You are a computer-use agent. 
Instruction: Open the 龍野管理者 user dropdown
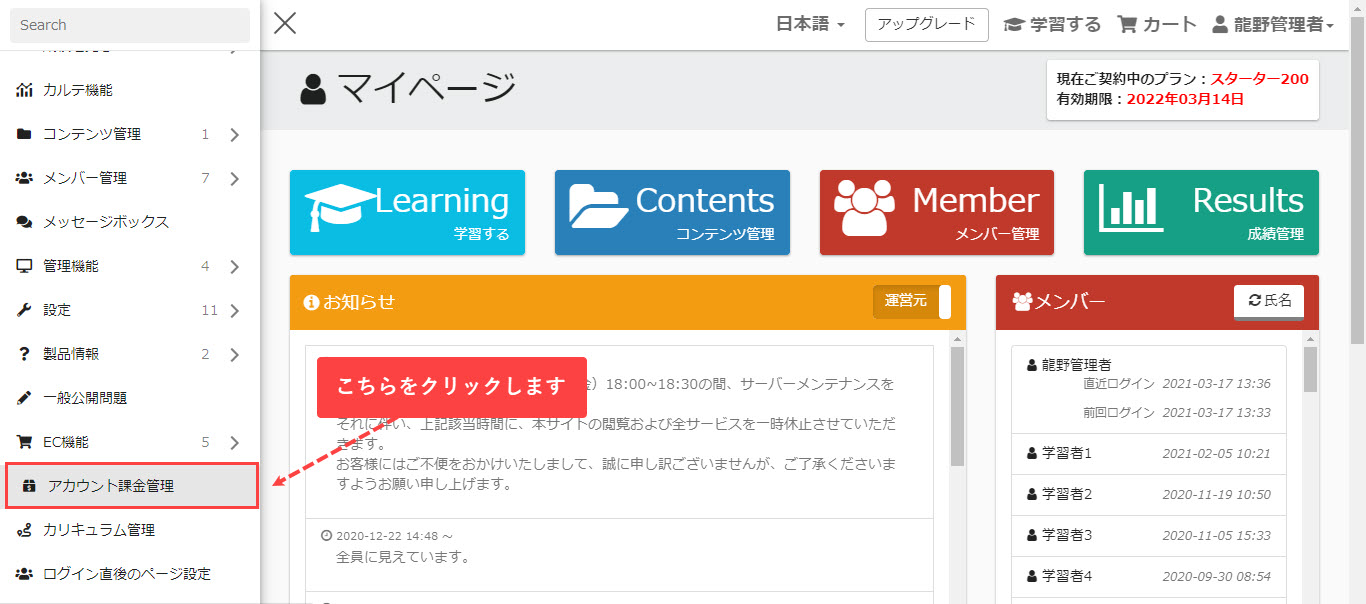pyautogui.click(x=1272, y=25)
